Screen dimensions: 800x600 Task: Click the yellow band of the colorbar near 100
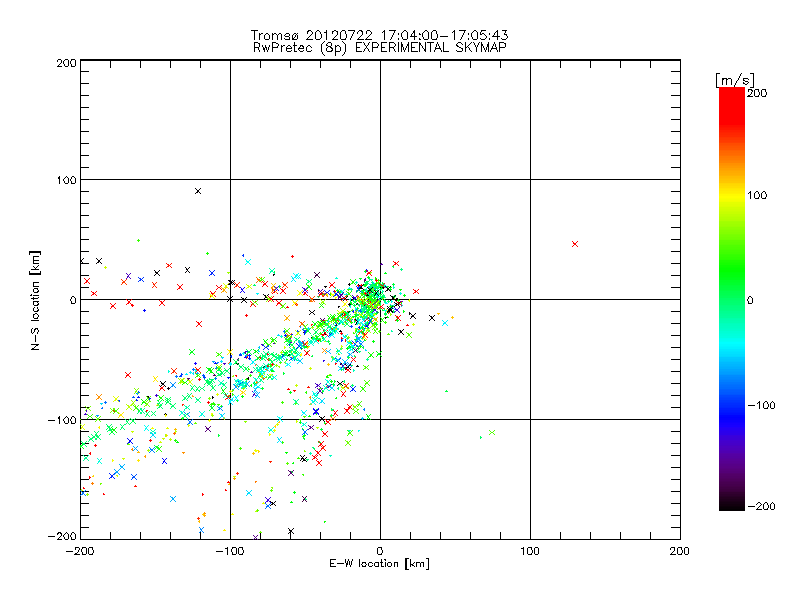pyautogui.click(x=732, y=195)
